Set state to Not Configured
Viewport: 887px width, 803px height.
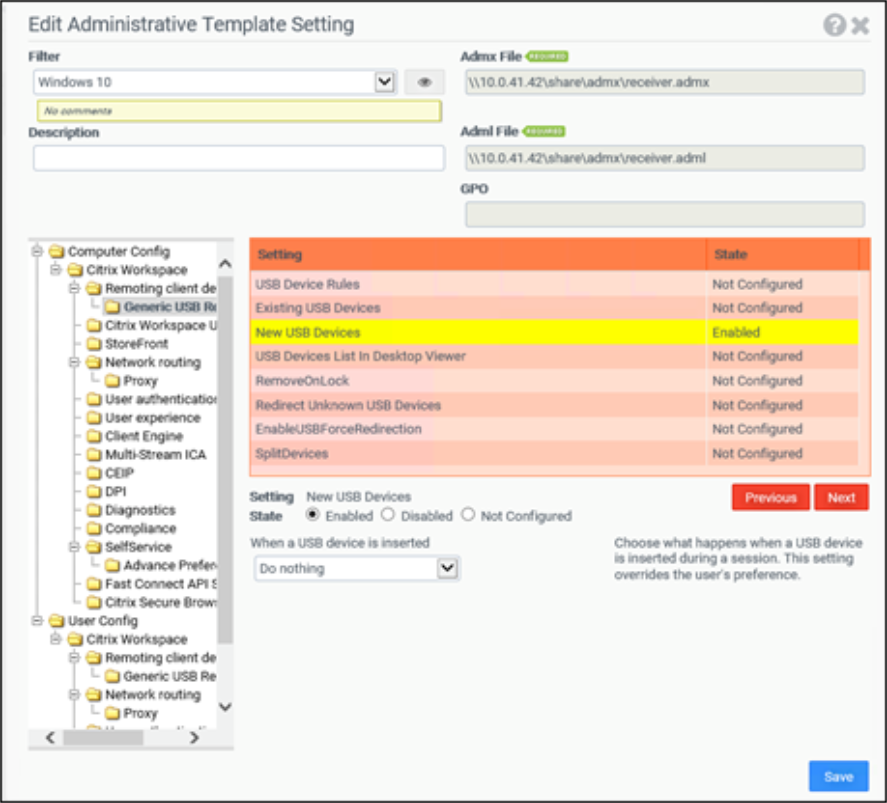coord(468,515)
